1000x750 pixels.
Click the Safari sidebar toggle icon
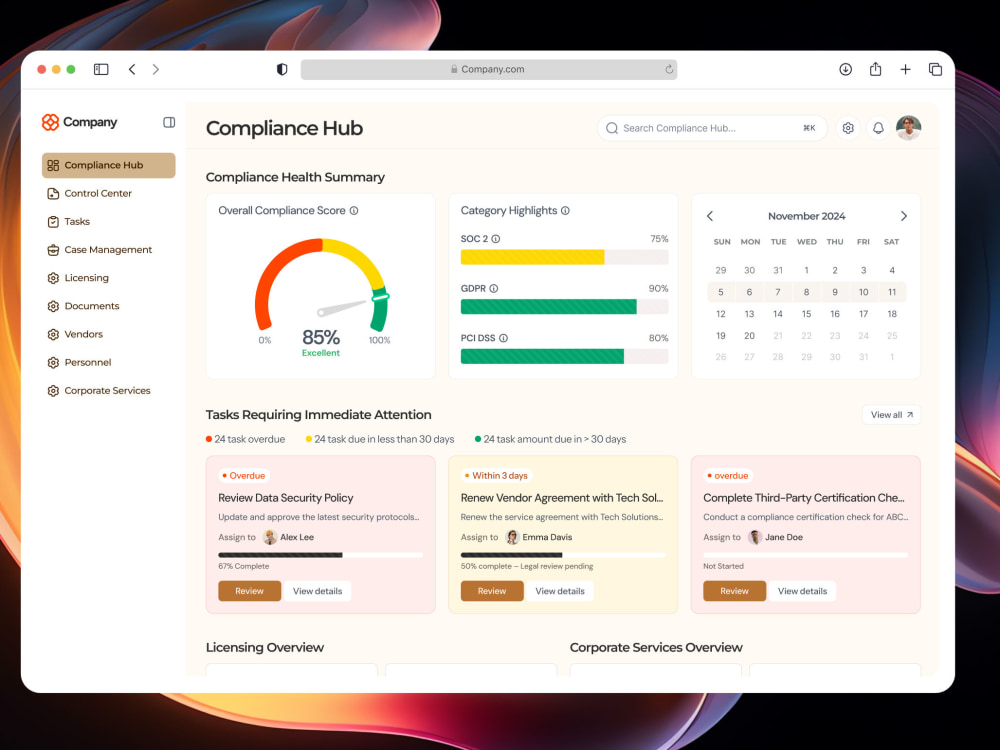pos(101,69)
